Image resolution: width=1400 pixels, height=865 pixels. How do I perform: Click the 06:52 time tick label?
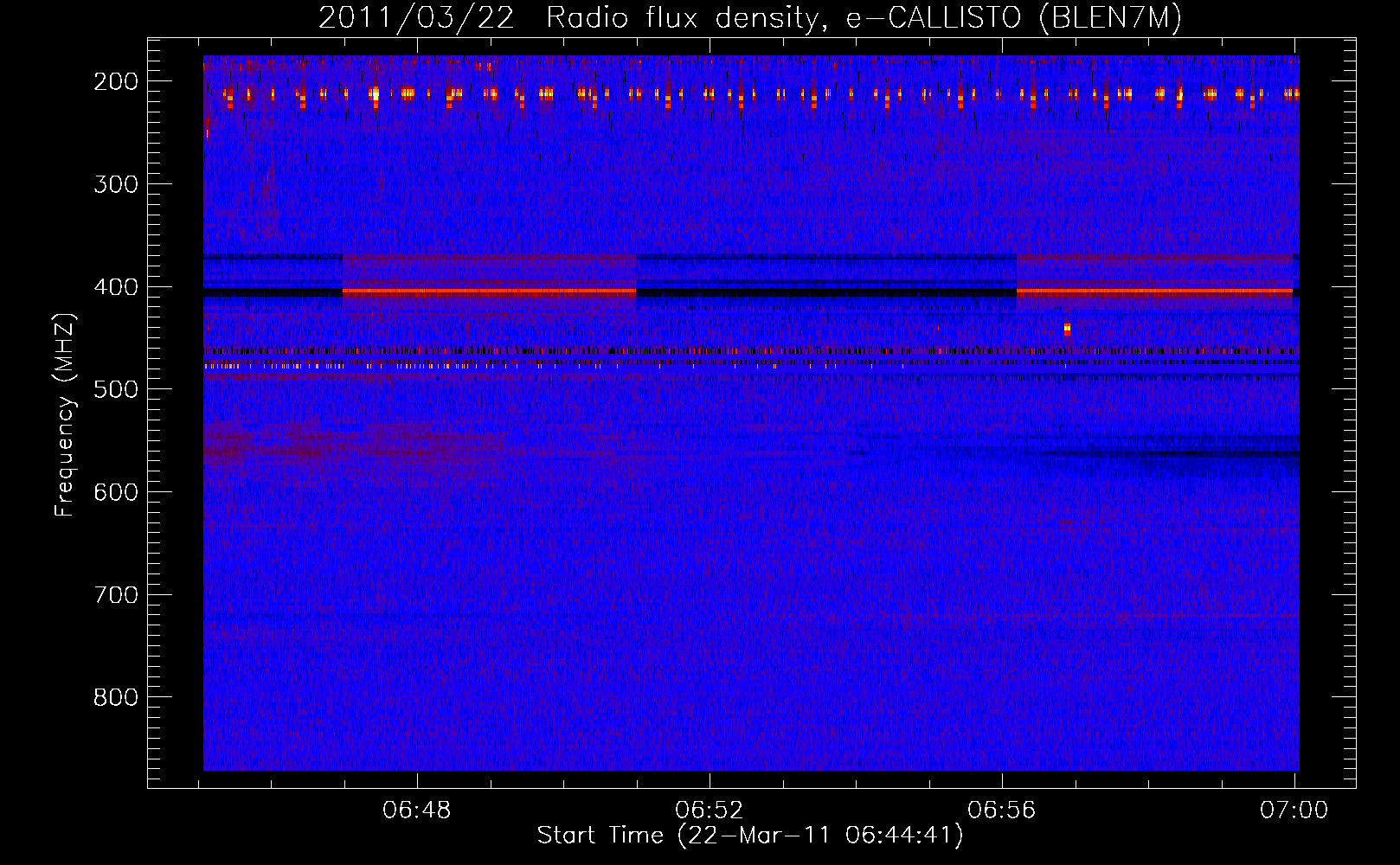point(710,811)
